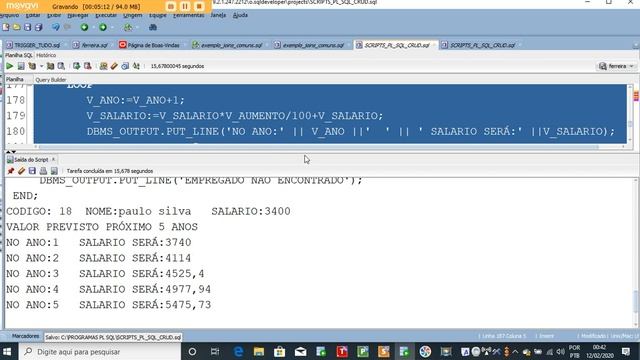The width and height of the screenshot is (640, 360).
Task: Open the Navegar menu
Action: point(78,15)
